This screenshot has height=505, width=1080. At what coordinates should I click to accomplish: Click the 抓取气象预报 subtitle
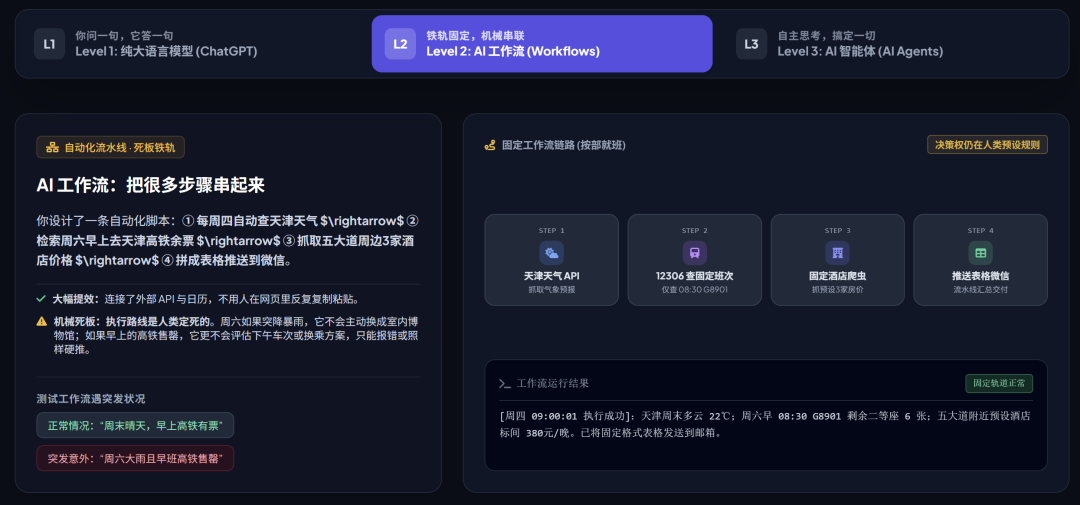(552, 289)
